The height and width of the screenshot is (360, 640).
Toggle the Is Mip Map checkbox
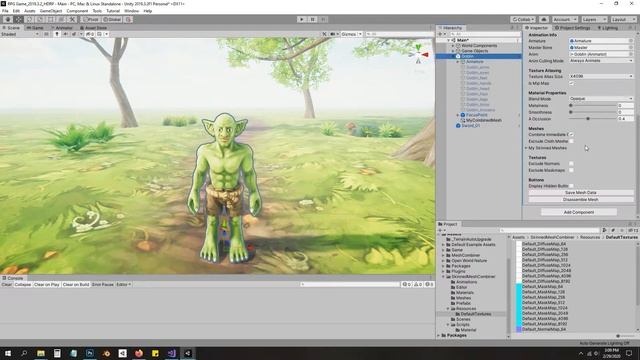571,83
